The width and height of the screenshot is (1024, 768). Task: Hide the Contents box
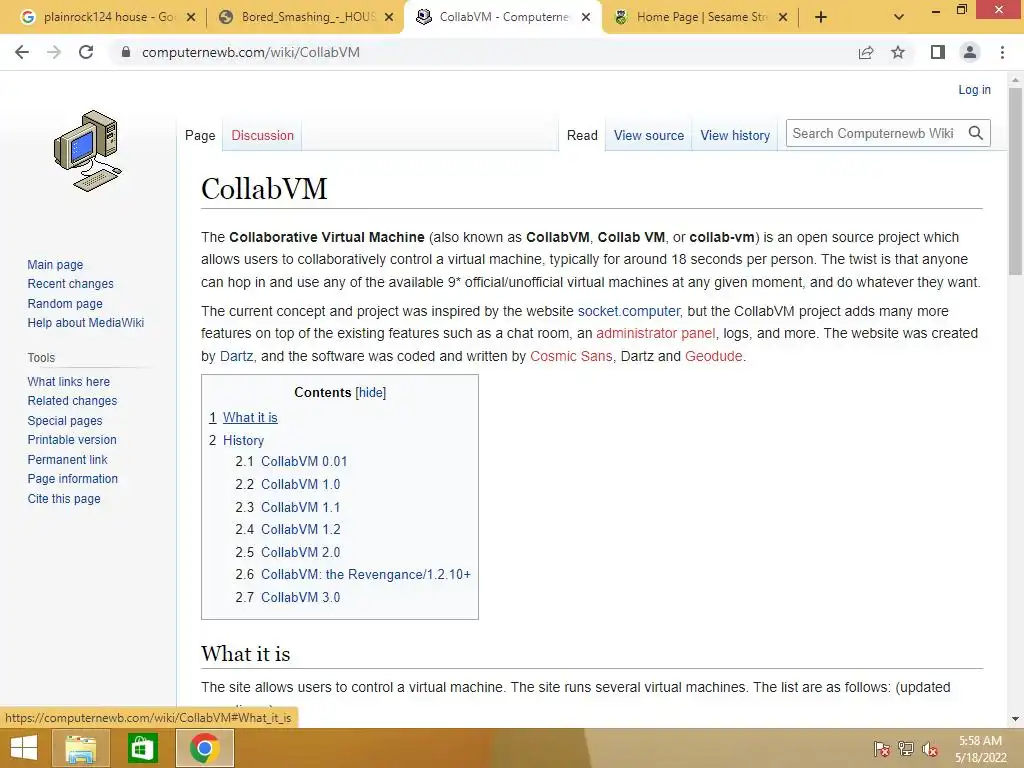point(370,392)
